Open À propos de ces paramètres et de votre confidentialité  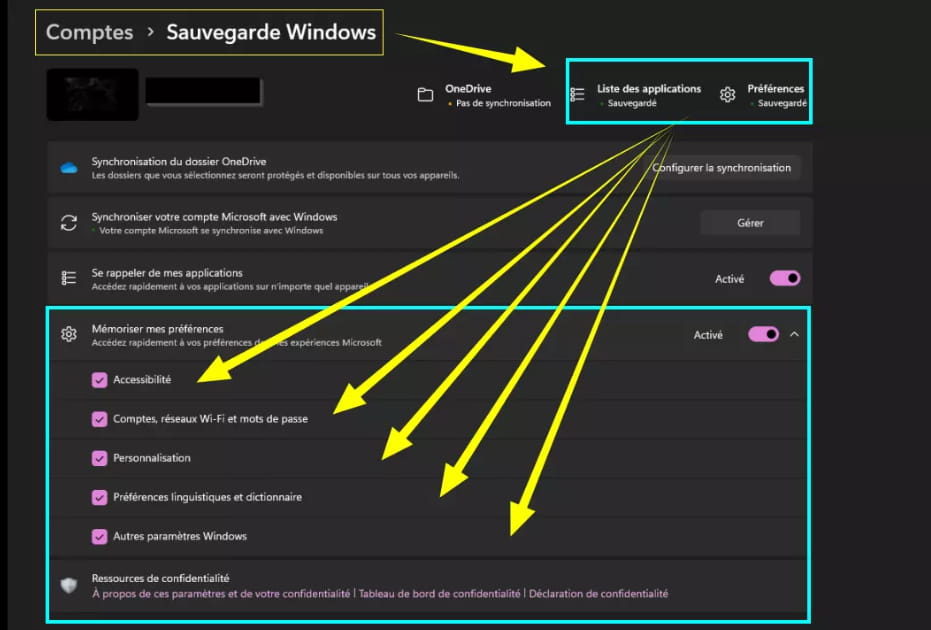point(221,594)
